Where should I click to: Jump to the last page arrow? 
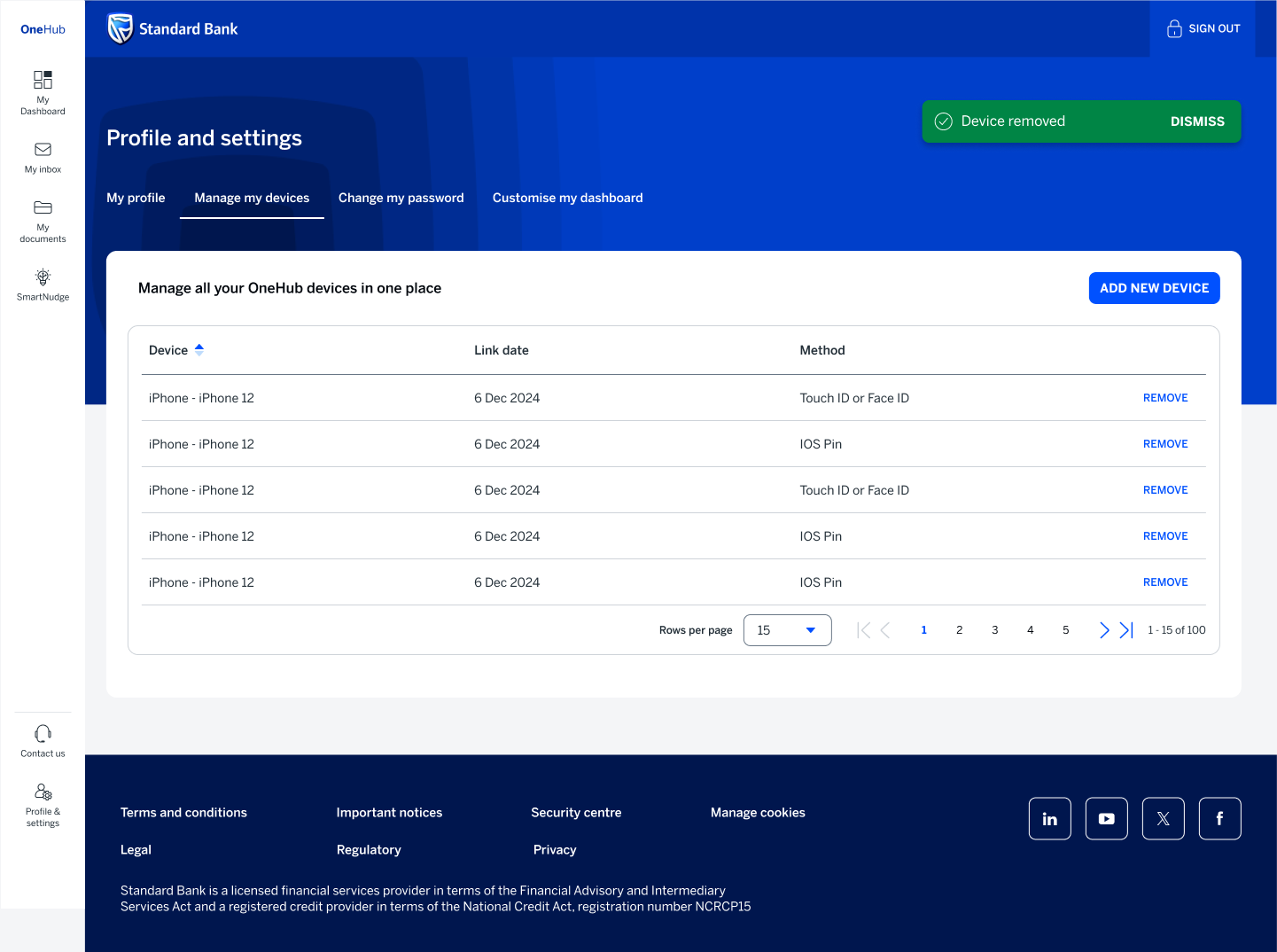click(1126, 630)
